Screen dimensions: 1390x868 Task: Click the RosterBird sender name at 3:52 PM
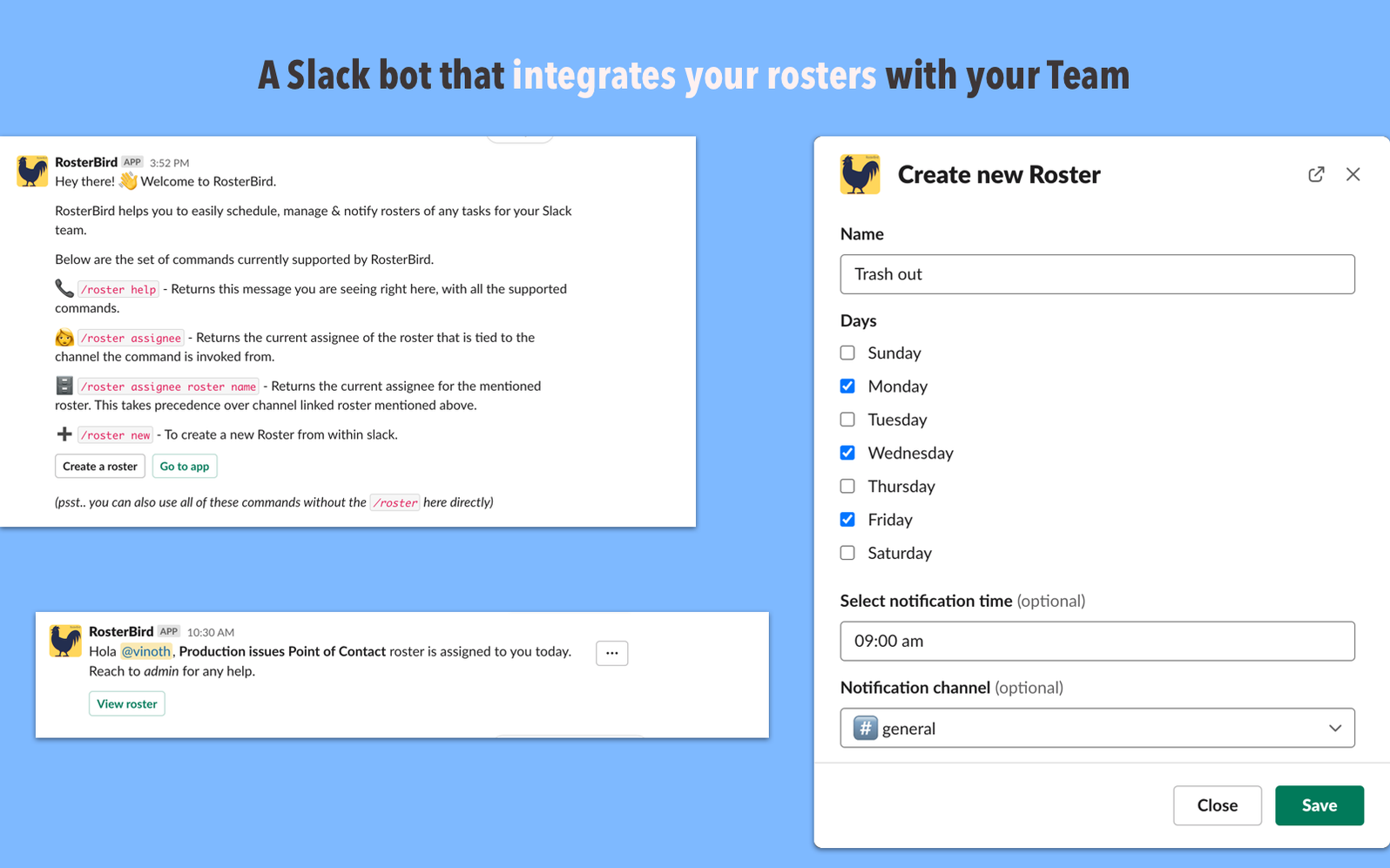tap(86, 162)
